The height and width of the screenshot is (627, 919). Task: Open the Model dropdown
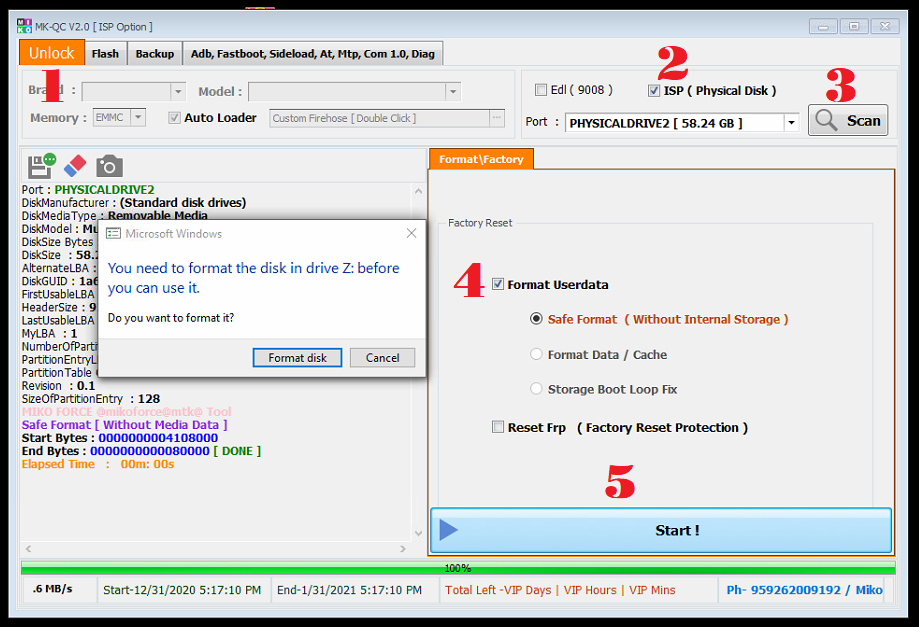click(452, 92)
